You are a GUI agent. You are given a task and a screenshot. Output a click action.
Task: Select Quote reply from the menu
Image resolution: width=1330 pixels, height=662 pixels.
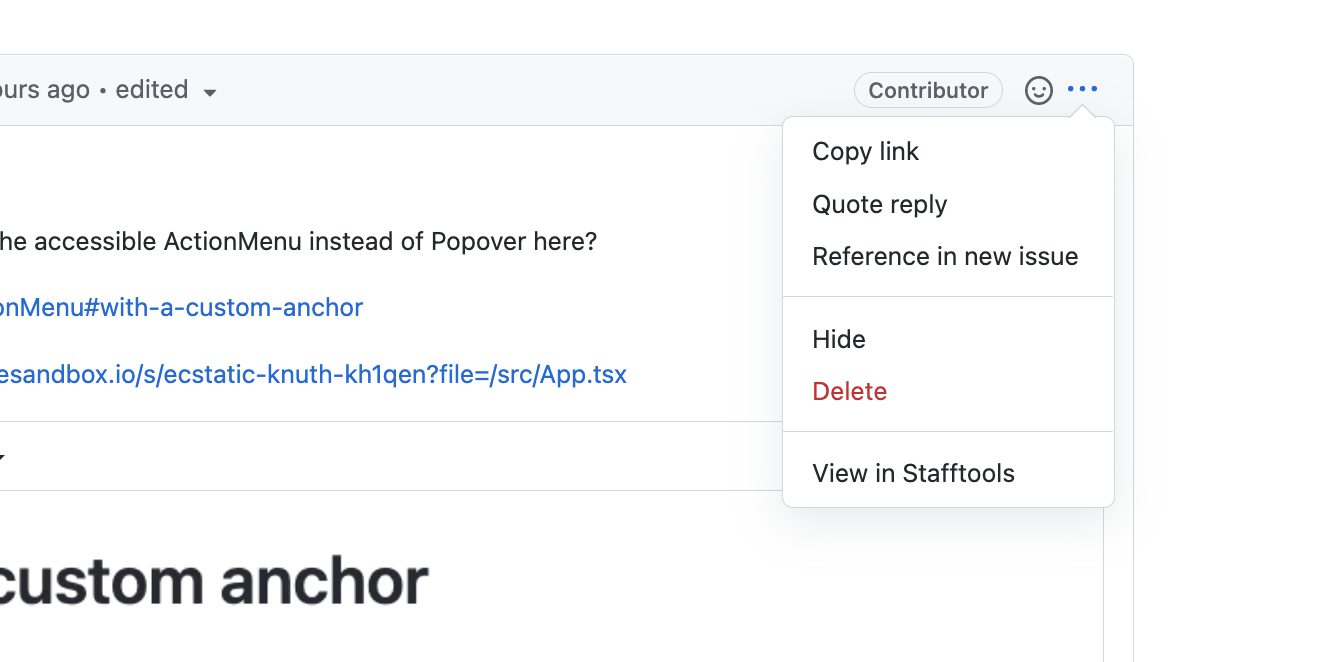[x=879, y=204]
